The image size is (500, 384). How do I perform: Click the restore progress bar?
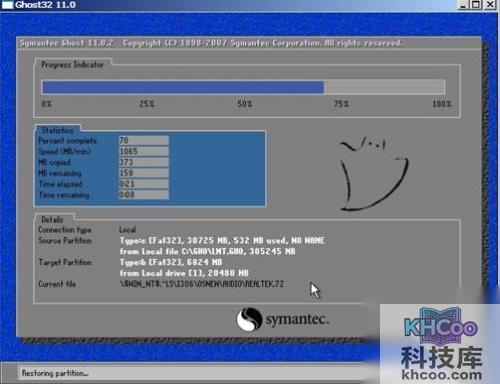[243, 87]
